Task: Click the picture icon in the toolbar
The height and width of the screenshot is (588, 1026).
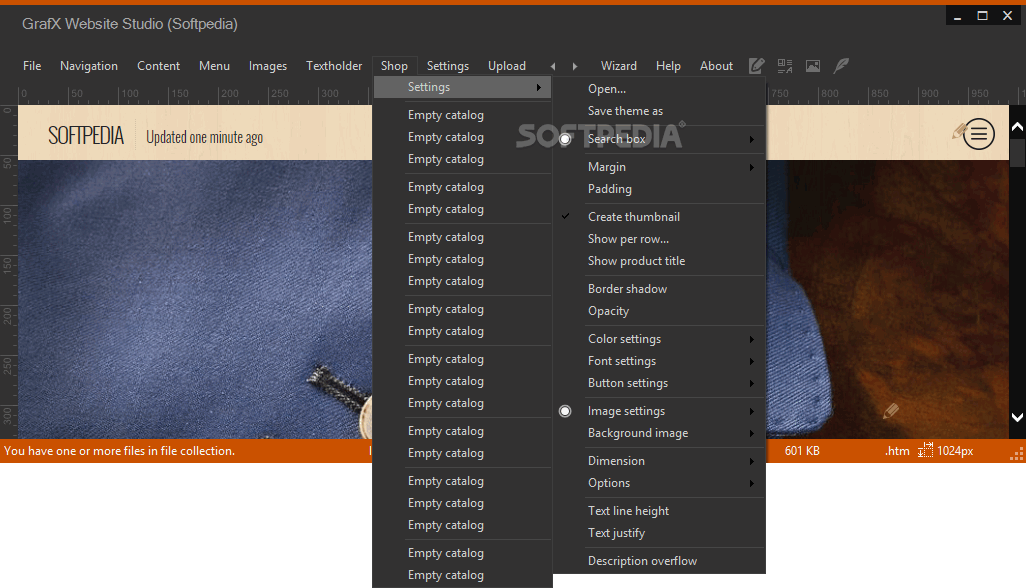Action: coord(813,65)
